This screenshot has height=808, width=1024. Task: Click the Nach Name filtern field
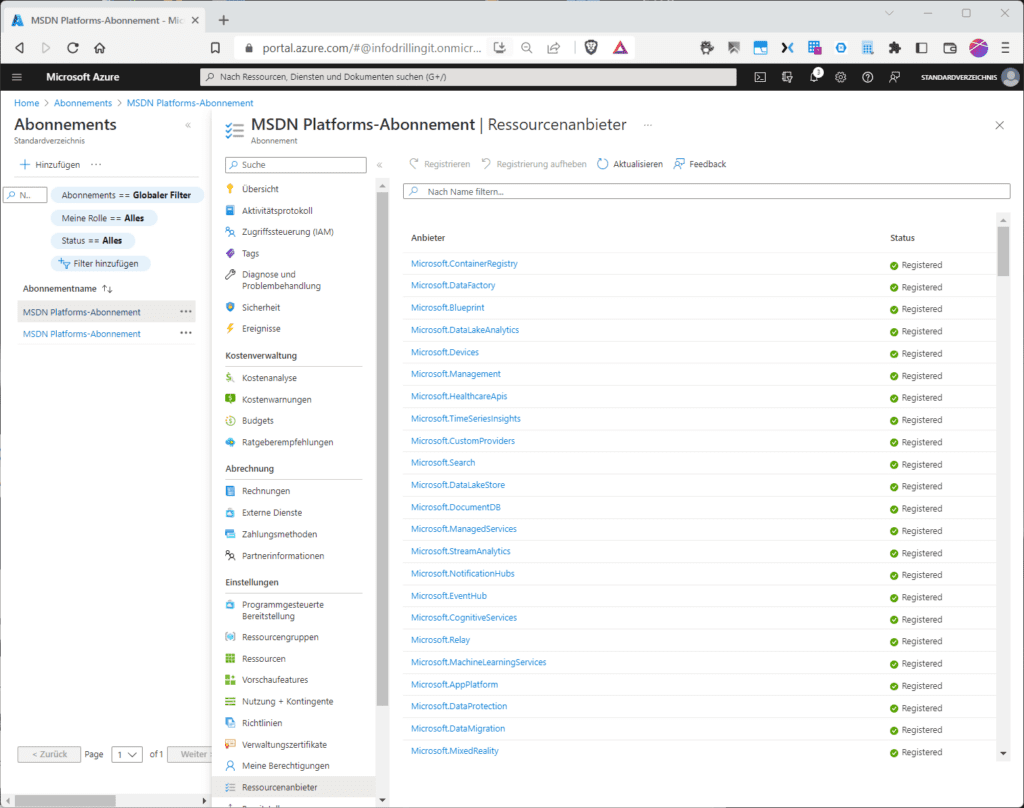(x=707, y=191)
